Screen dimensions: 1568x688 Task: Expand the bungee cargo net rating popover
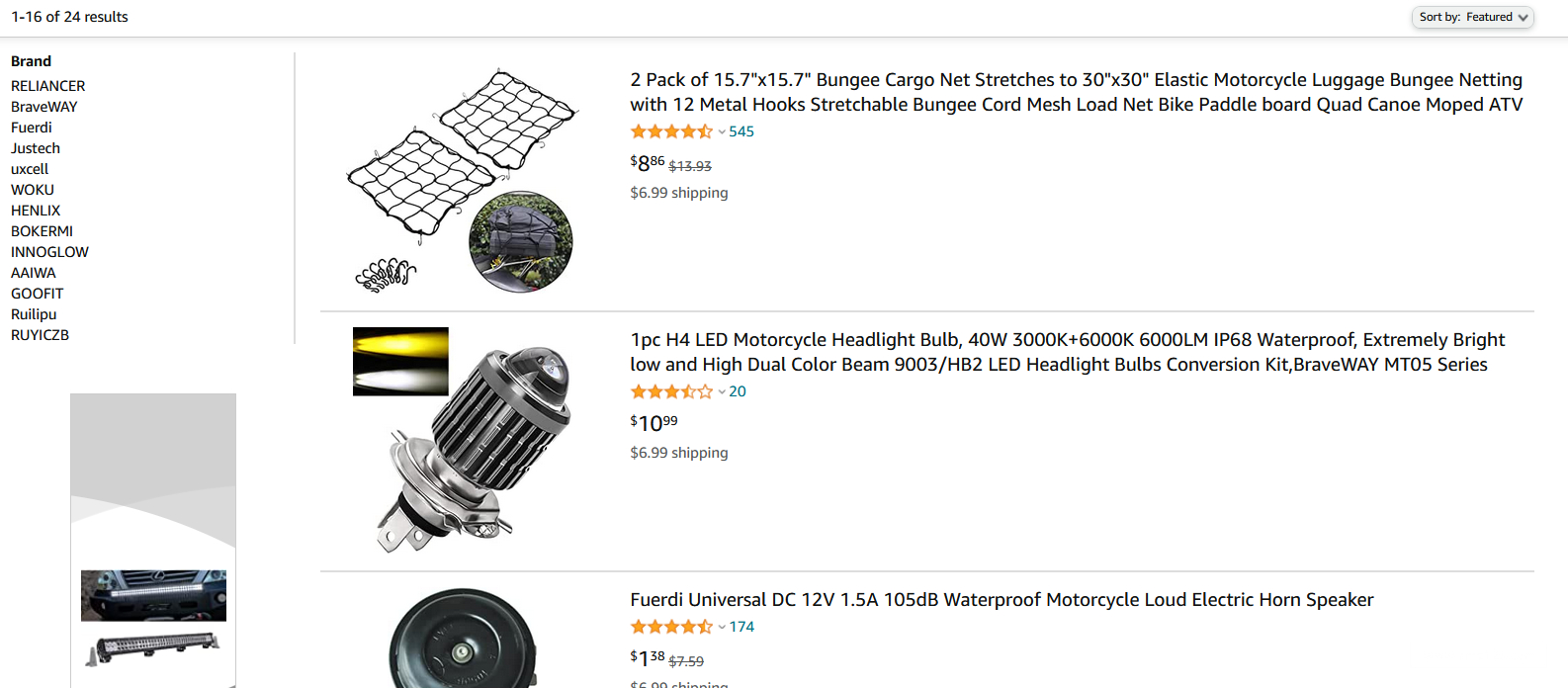[722, 132]
